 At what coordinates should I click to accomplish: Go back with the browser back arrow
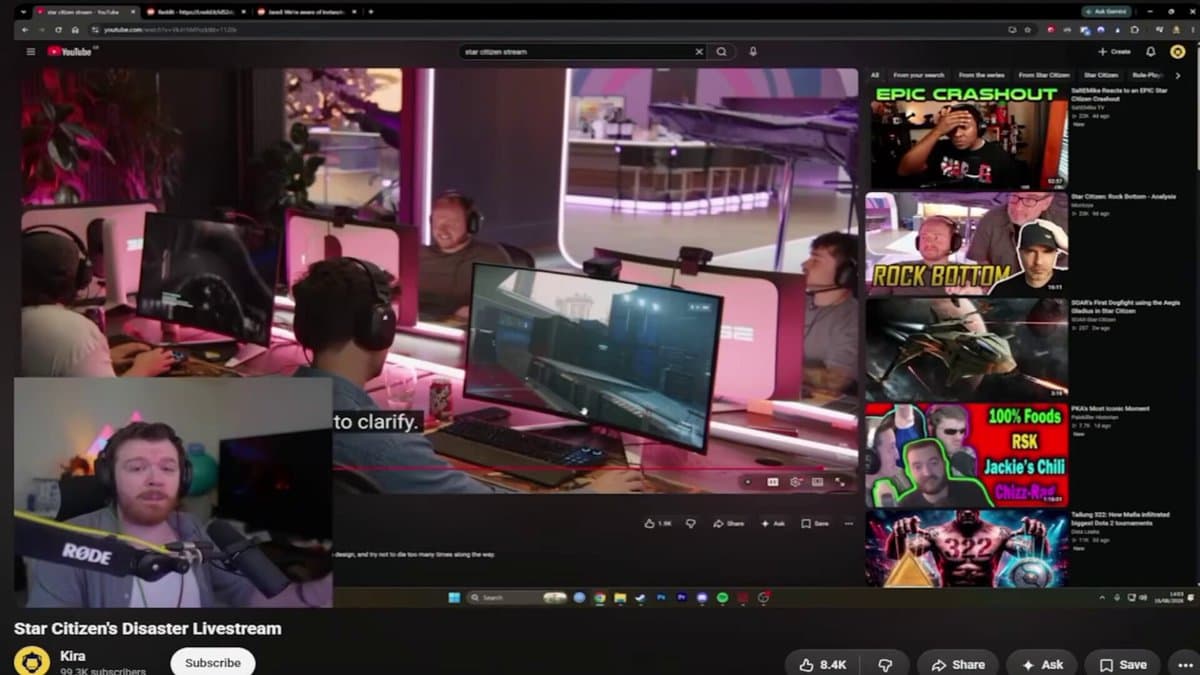click(x=27, y=30)
